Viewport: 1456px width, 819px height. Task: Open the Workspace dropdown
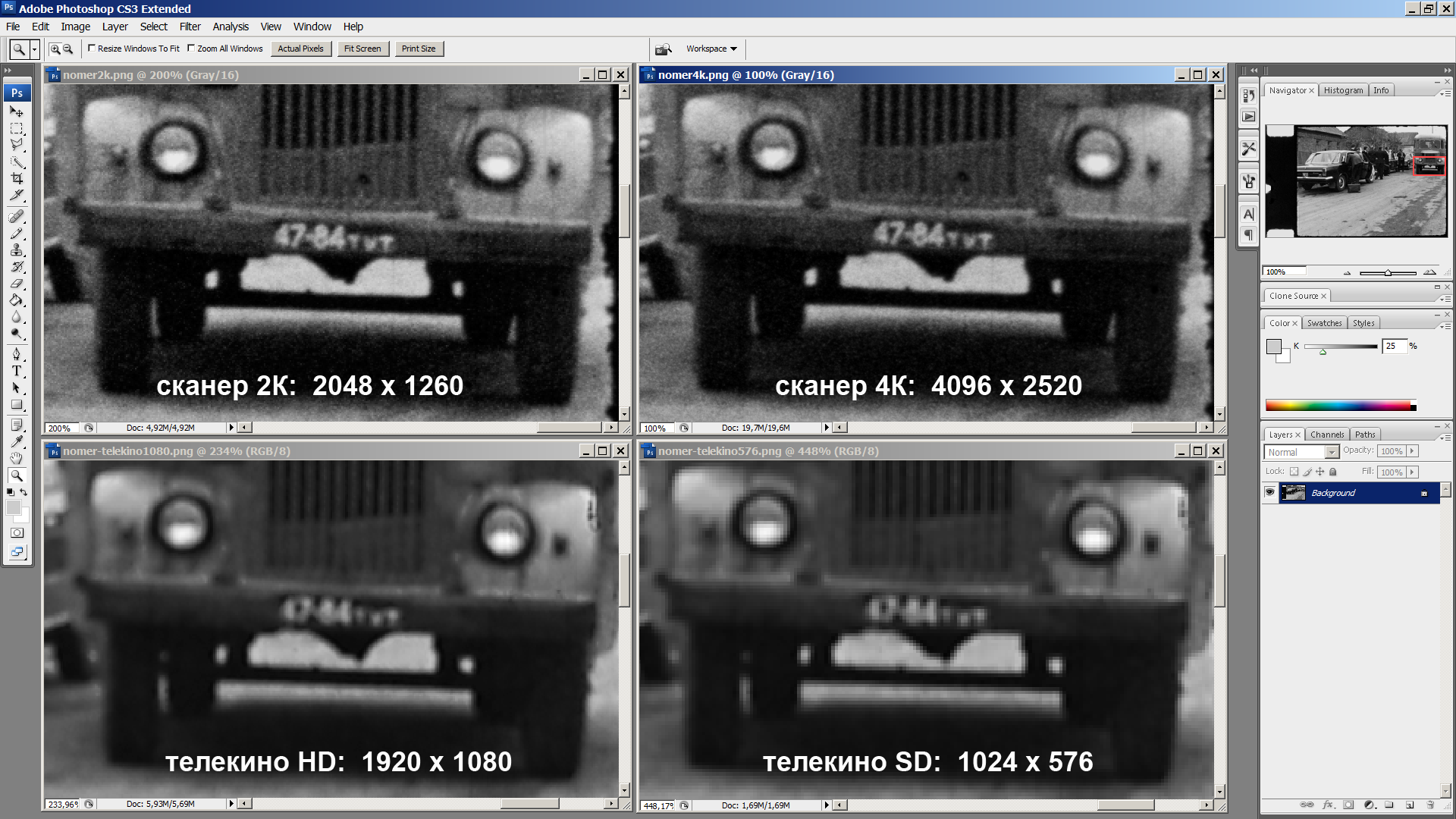[x=711, y=49]
